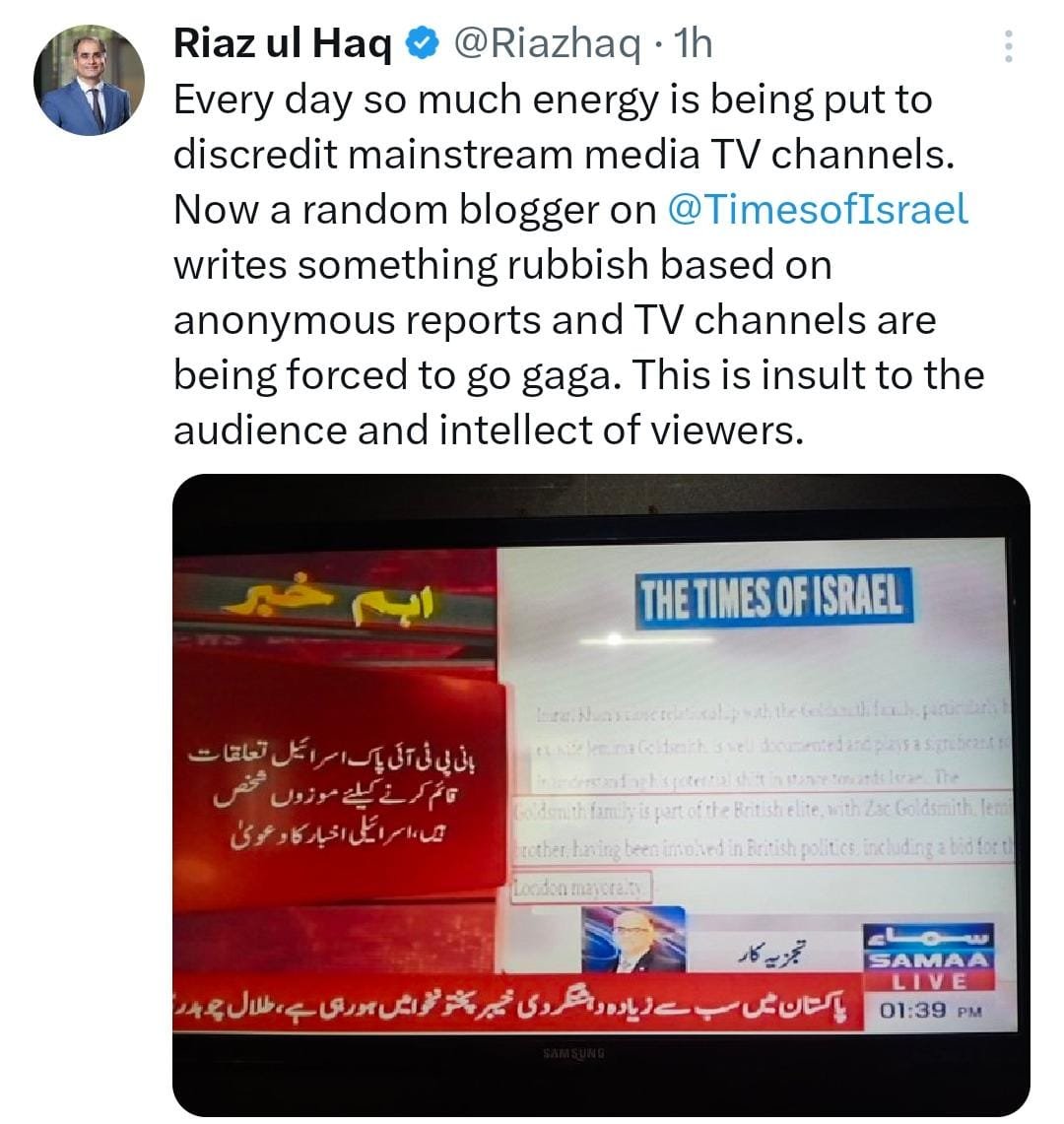Image resolution: width=1064 pixels, height=1124 pixels.
Task: Click the Samsung label on TV bezel
Action: [573, 1054]
